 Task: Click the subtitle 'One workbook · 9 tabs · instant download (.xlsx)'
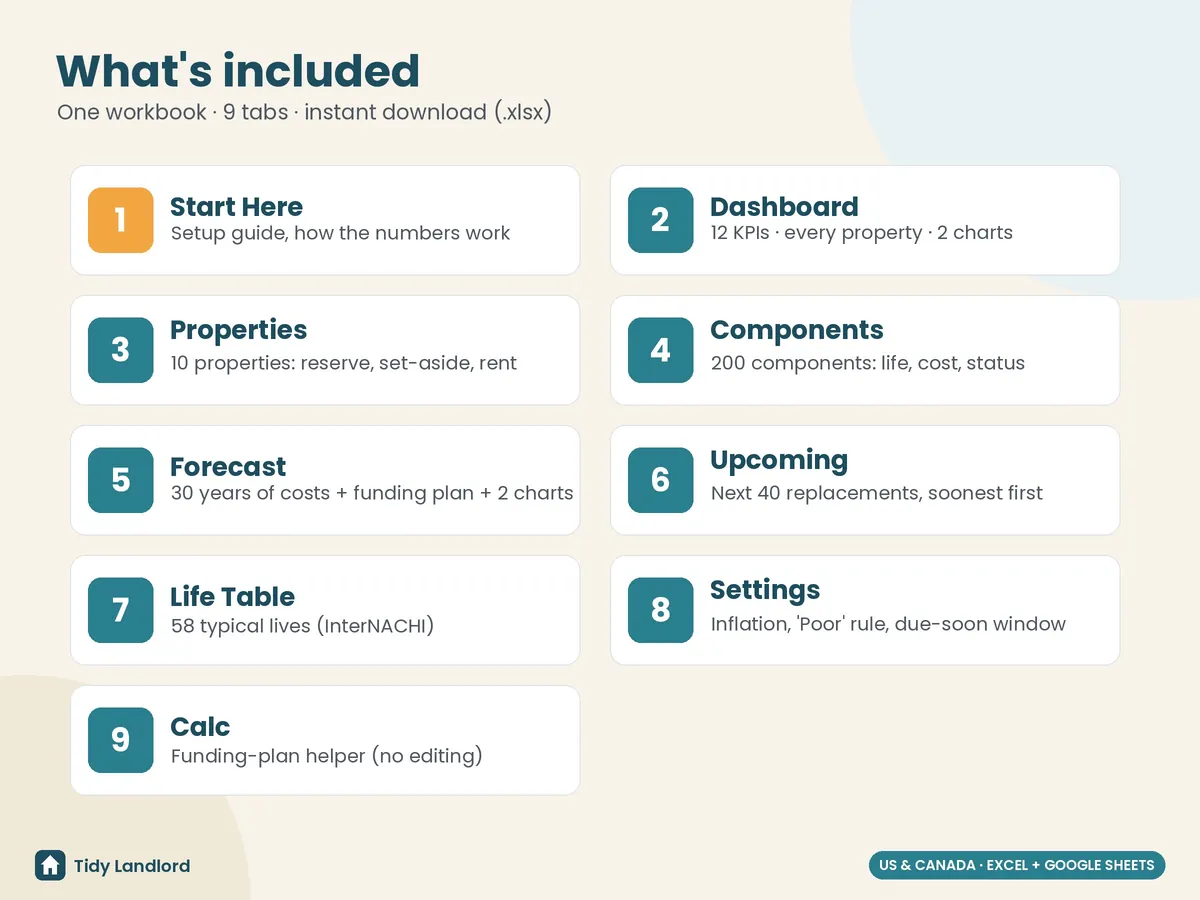[x=304, y=112]
